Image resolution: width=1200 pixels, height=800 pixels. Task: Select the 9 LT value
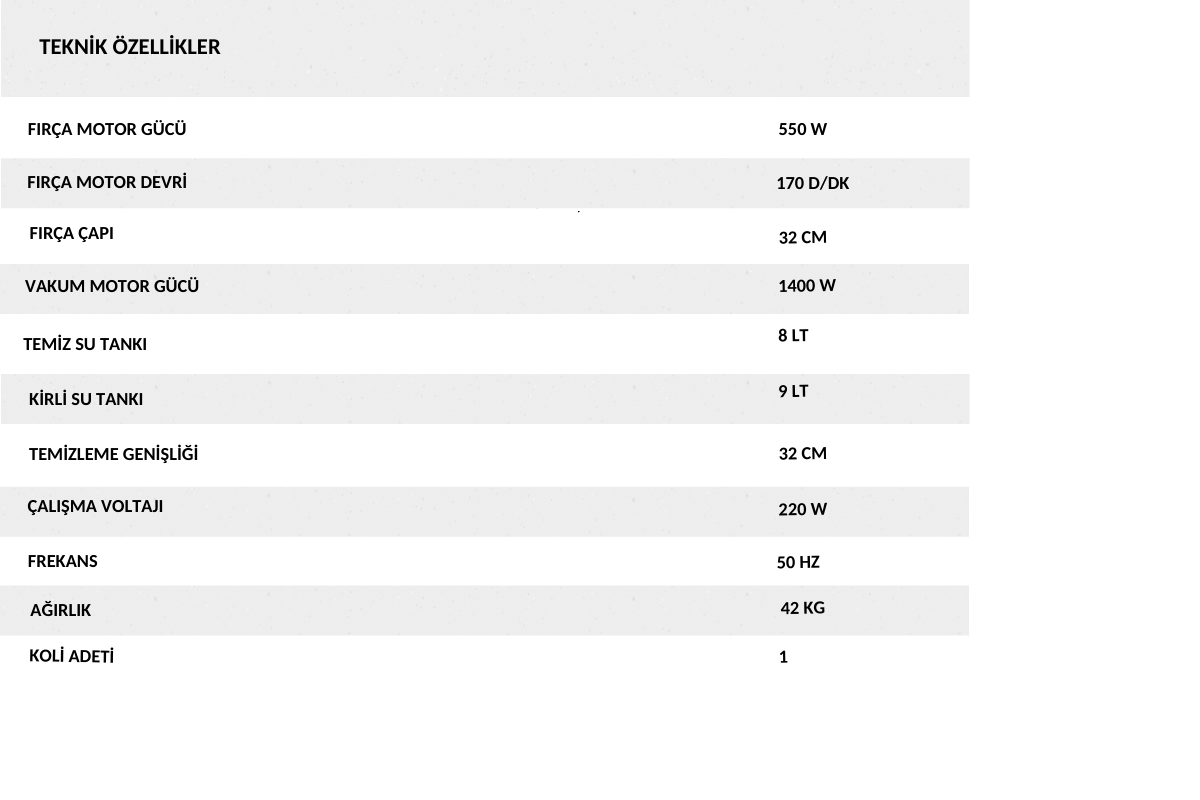793,391
